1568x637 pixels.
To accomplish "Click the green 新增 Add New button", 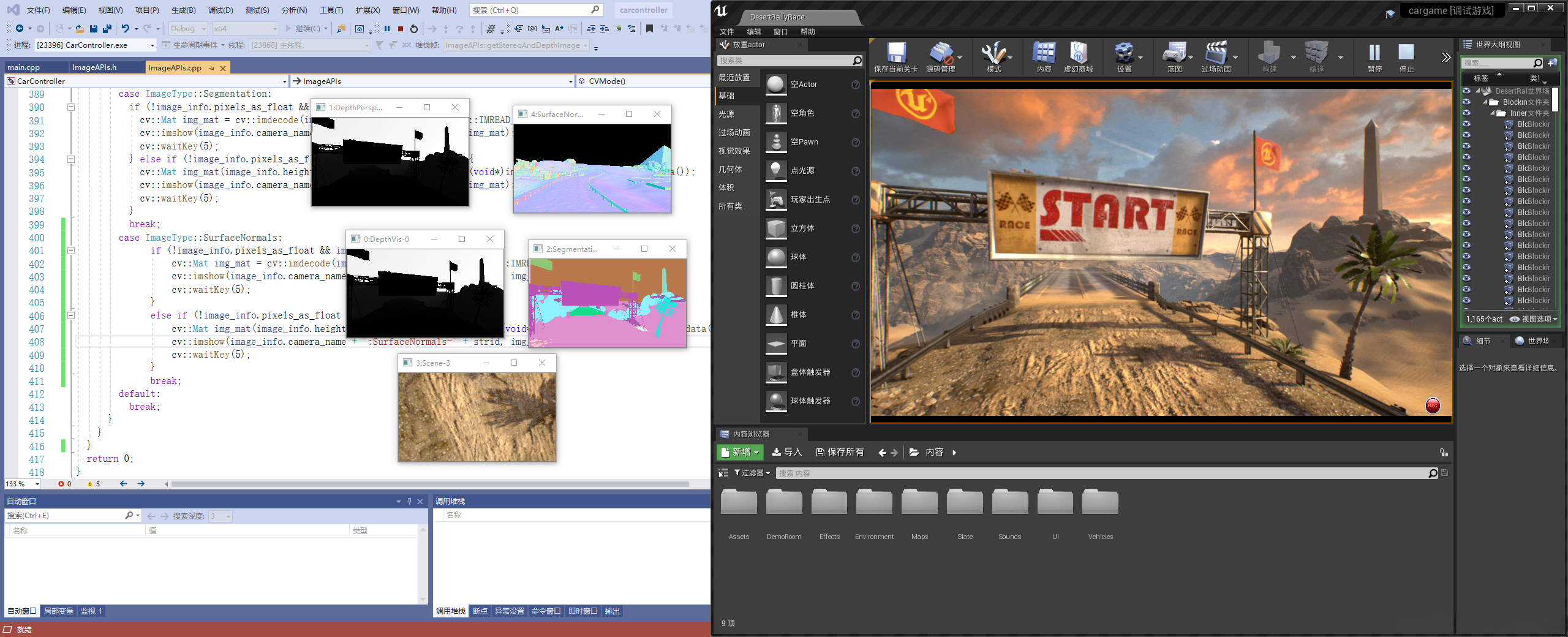I will [740, 452].
